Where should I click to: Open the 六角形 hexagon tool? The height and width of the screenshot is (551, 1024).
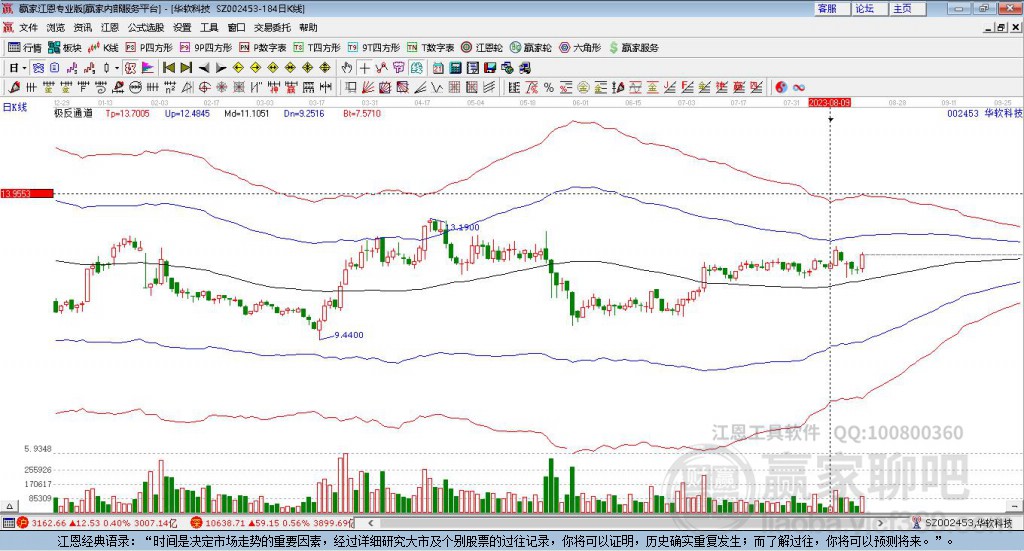point(578,47)
